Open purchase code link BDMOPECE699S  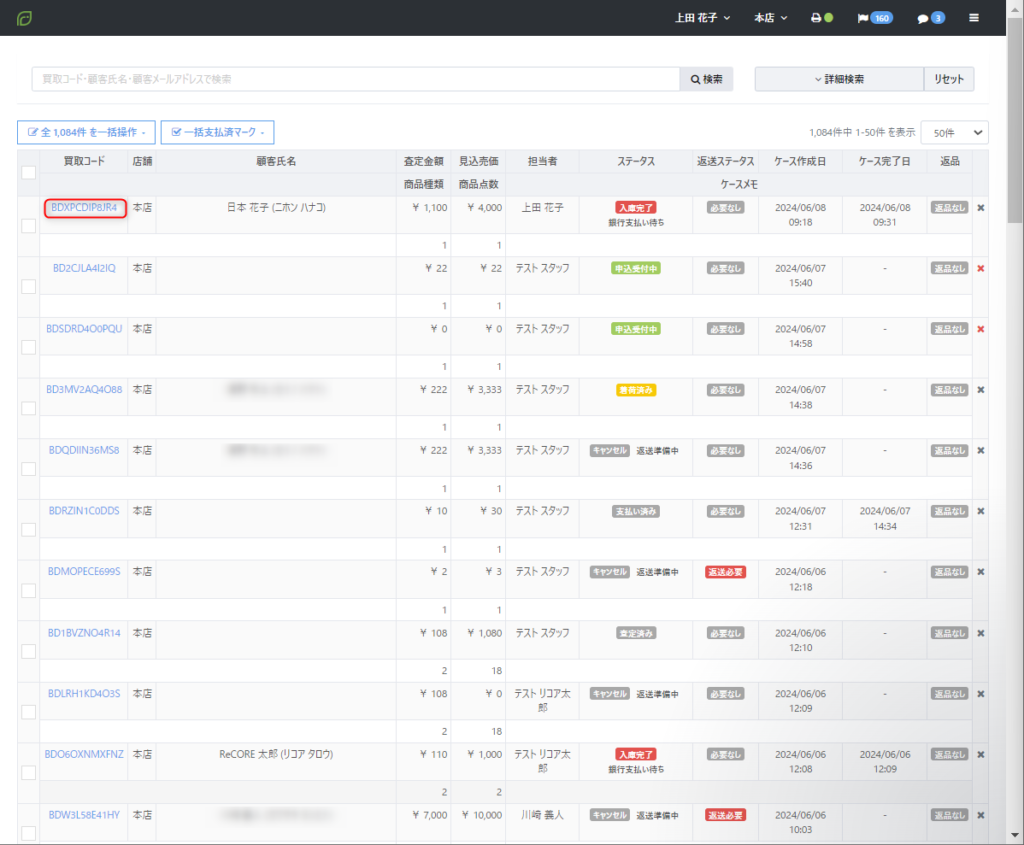[x=84, y=572]
